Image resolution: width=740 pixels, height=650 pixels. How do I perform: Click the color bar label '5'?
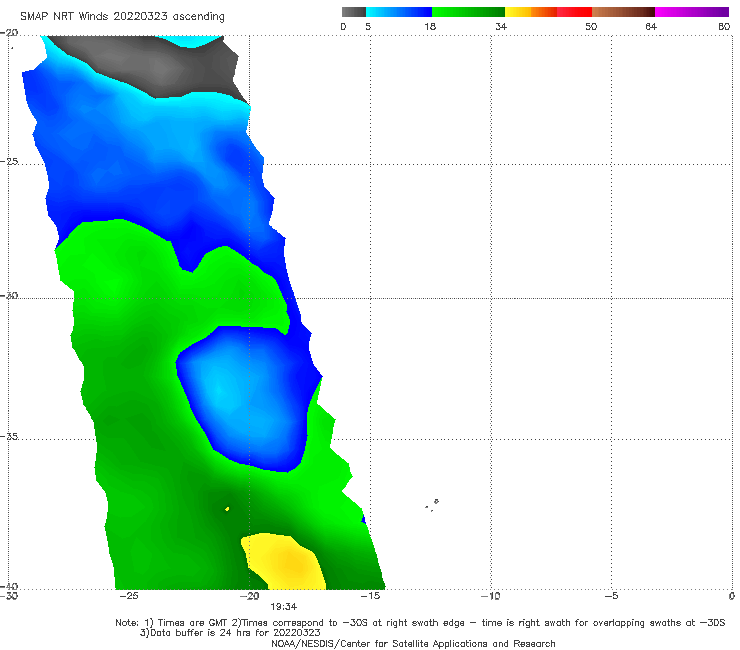pos(368,27)
